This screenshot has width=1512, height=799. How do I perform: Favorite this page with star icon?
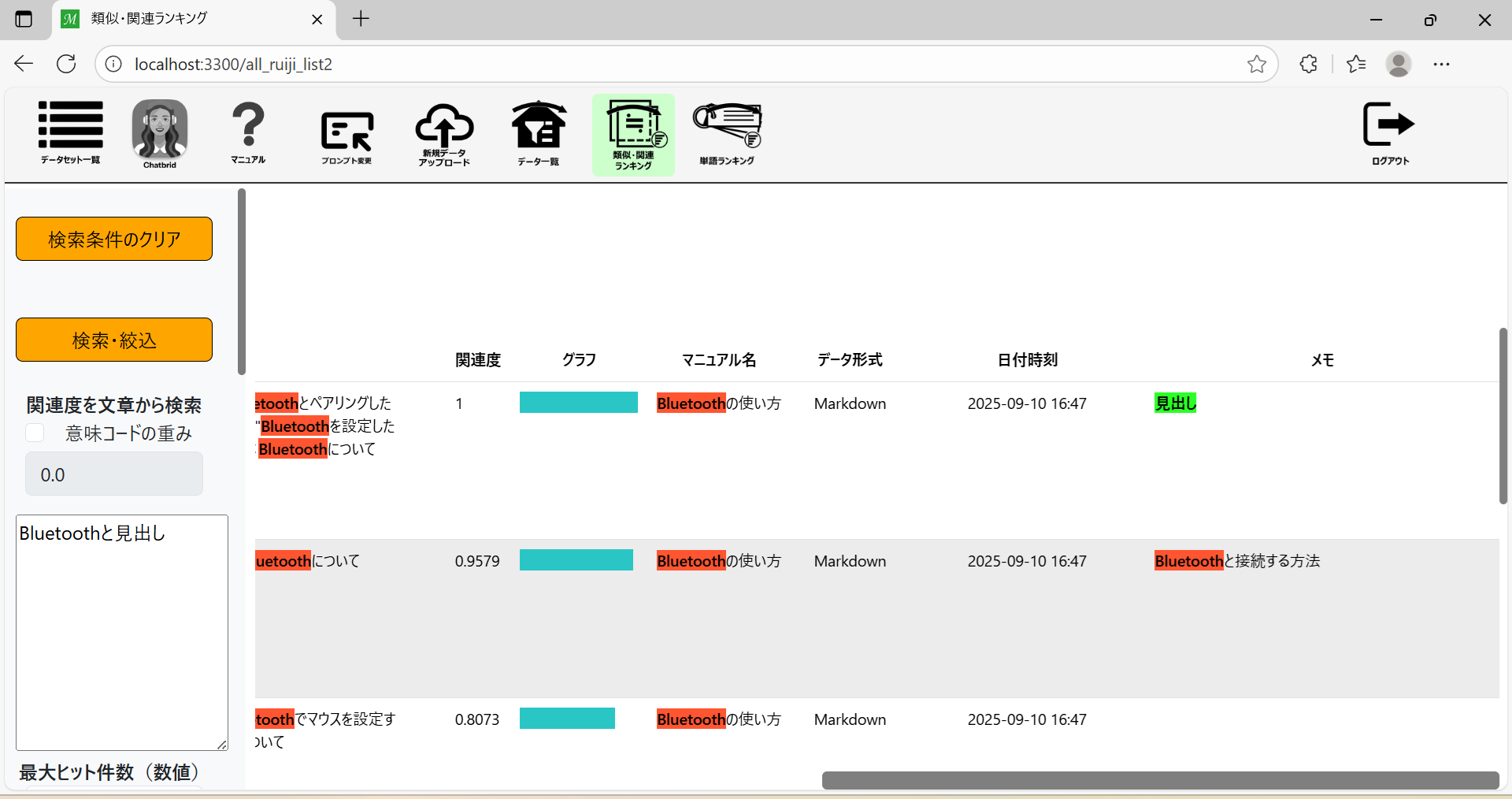(x=1256, y=65)
